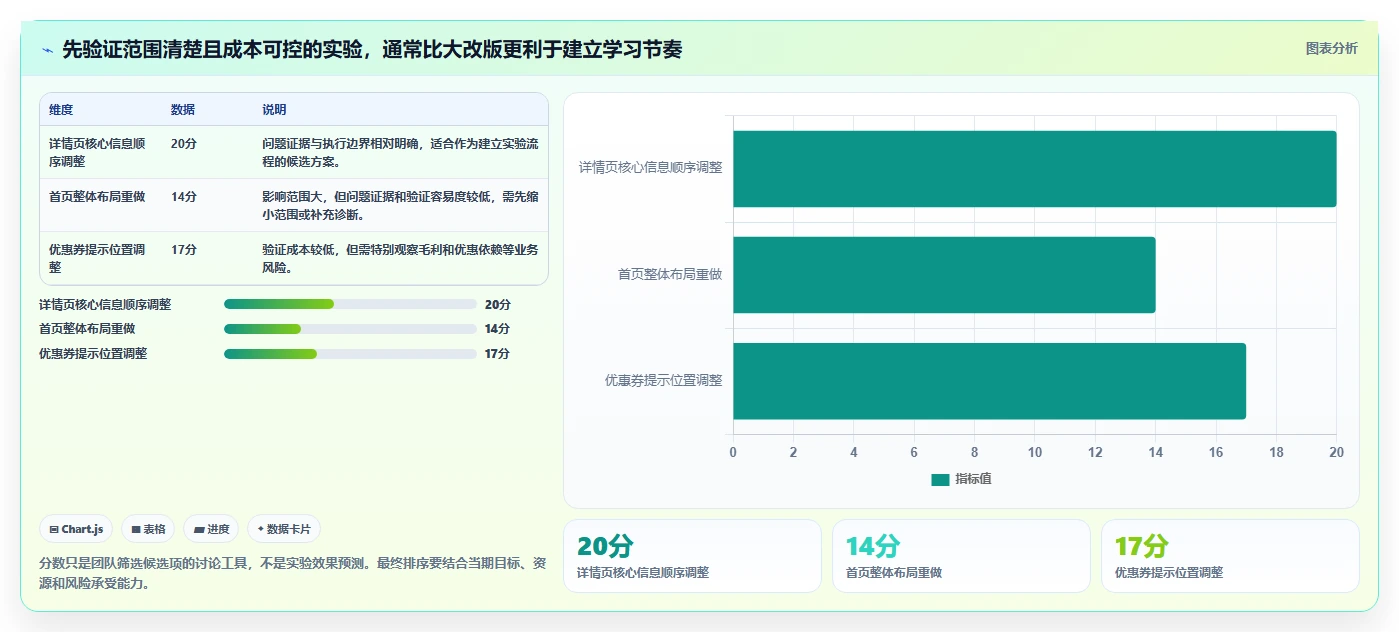Click table row name 首页整体布局重做
This screenshot has height=632, width=1399.
97,197
